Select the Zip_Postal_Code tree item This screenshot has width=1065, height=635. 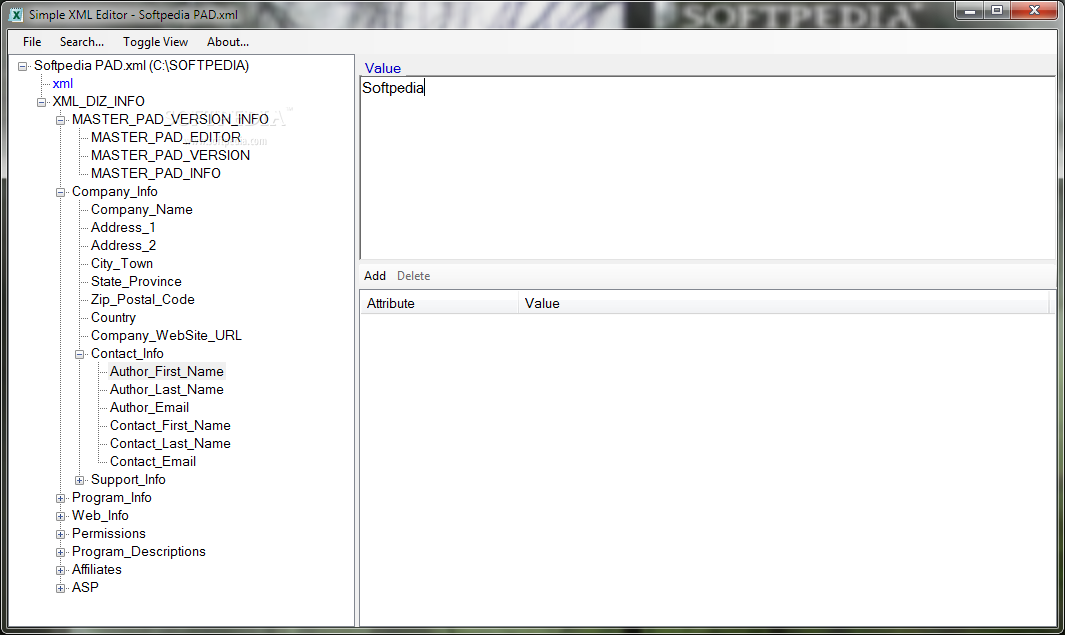[x=143, y=300]
